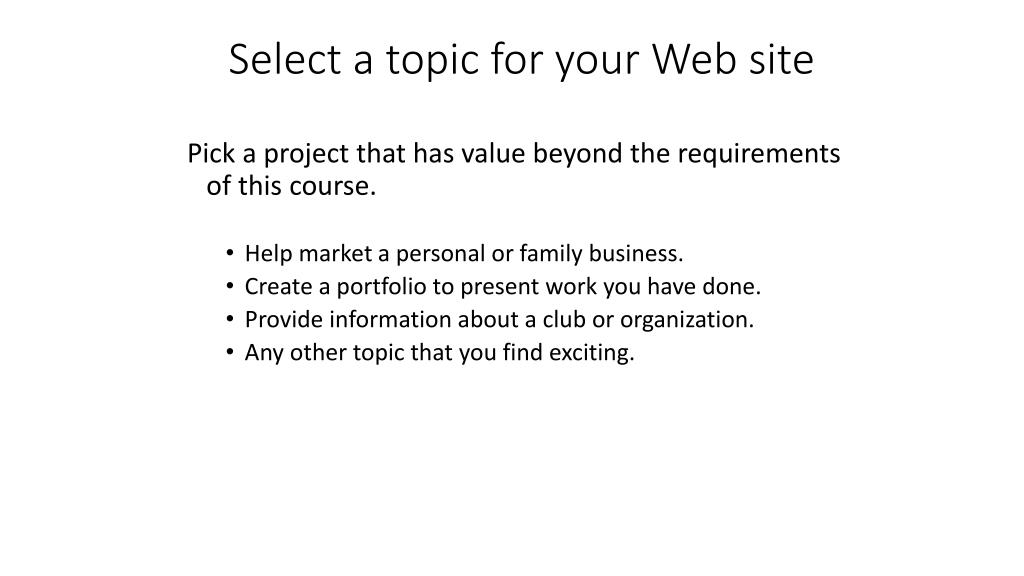This screenshot has height=576, width=1024.
Task: Click the word 'requirements' in the first paragraph
Action: click(758, 155)
